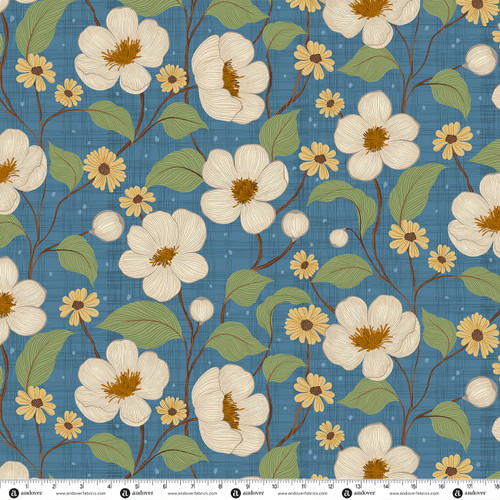Screen dimensions: 500x500
Task: Open the last www.andoverfabrics.com link on the ruler
Action: click(414, 494)
